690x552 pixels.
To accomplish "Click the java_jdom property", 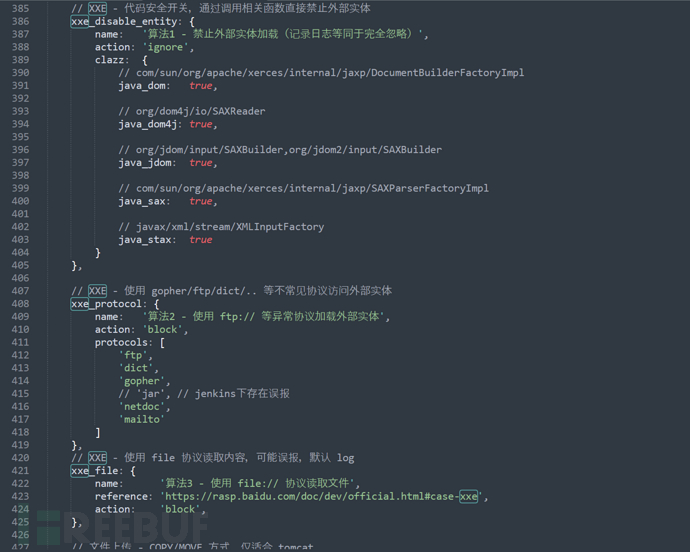I will point(145,163).
